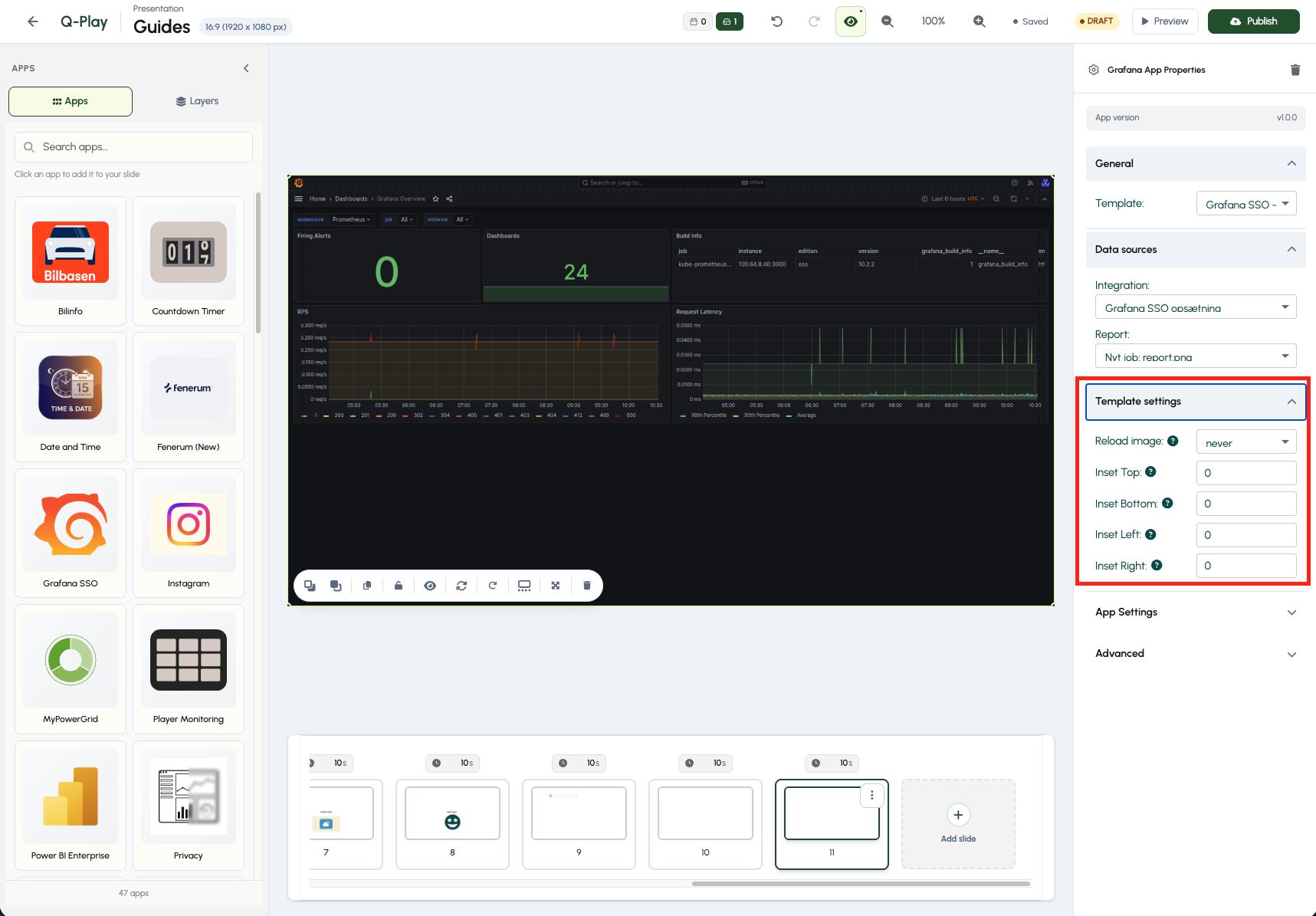Image resolution: width=1316 pixels, height=916 pixels.
Task: Switch to the Apps tab
Action: (71, 101)
